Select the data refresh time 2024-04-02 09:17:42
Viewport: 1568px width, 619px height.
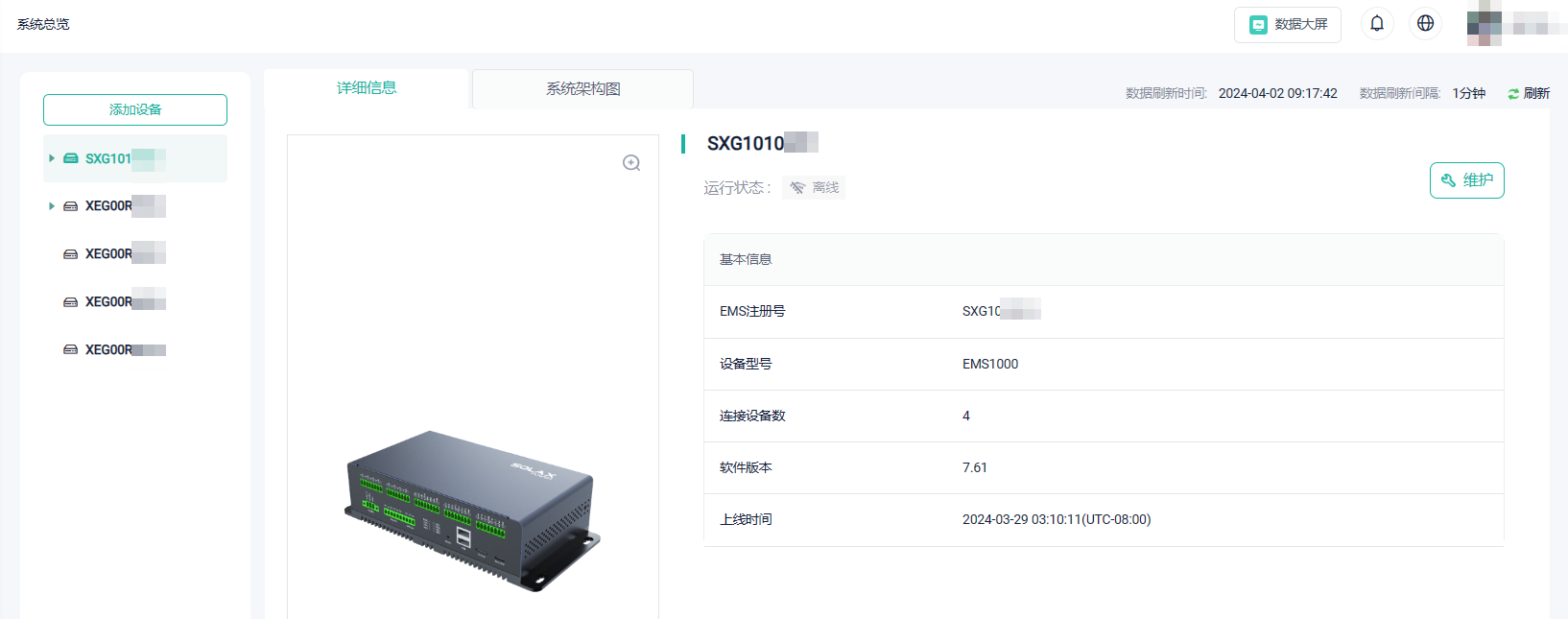click(1277, 93)
